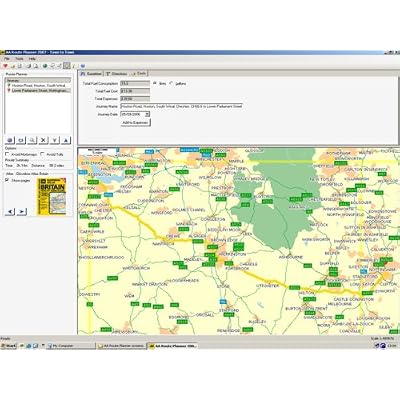Switch to AA Route Planner folder taskbar button
This screenshot has height=400, width=400.
(121, 346)
